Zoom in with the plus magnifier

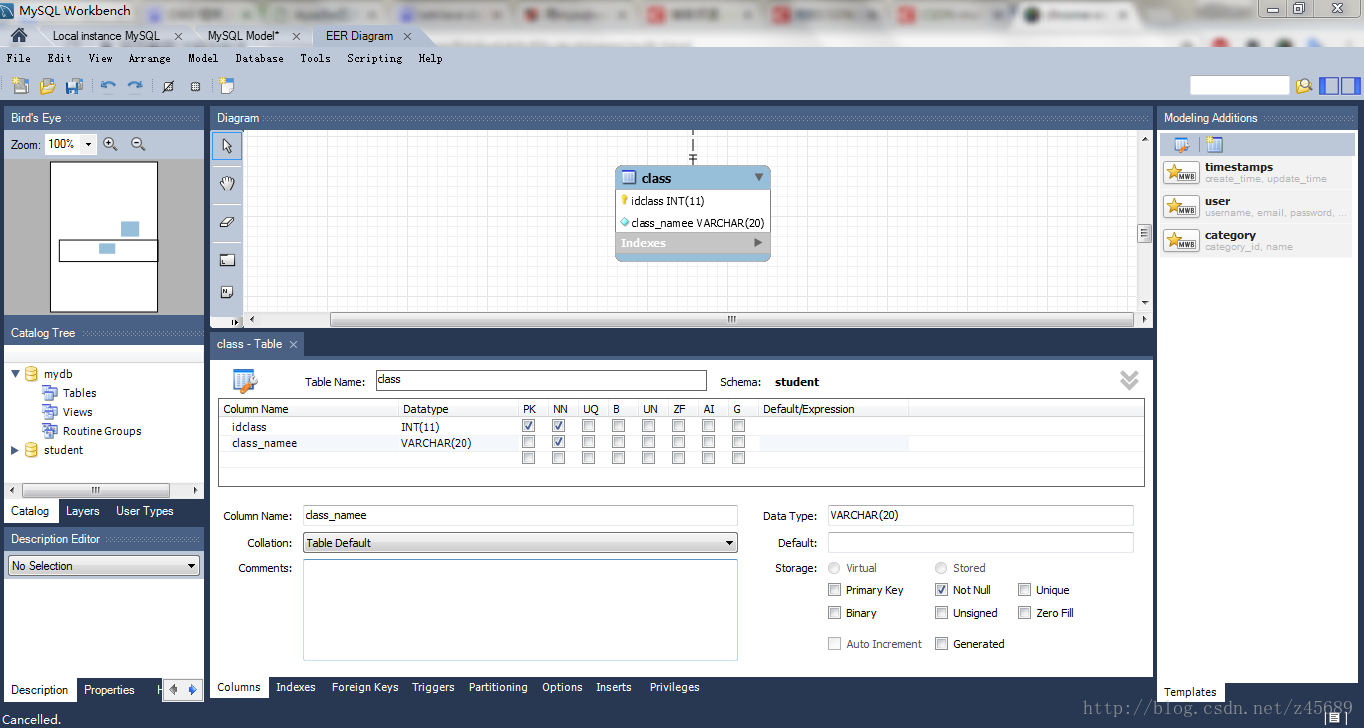pos(110,144)
